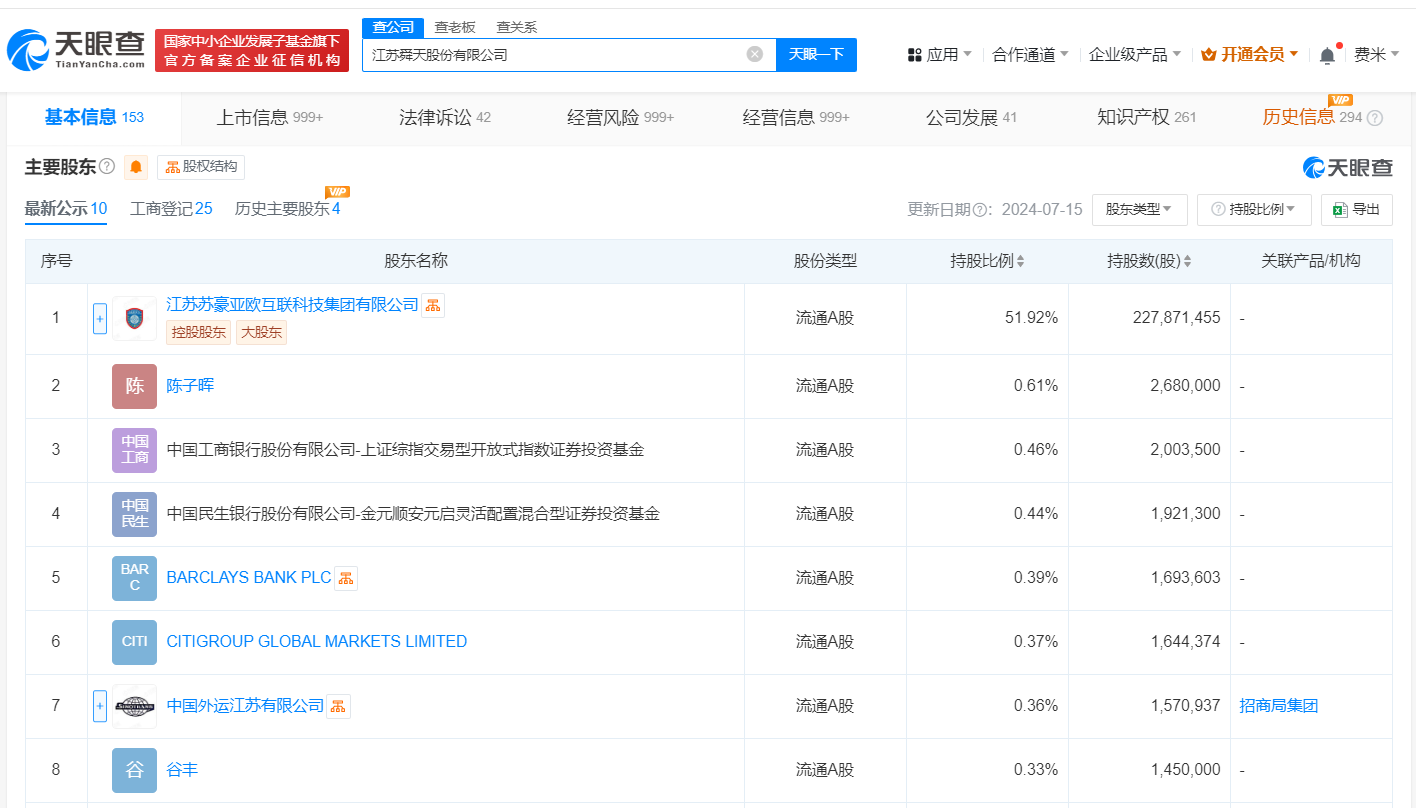Click the 中国民生银行 金元顺安 fund shareholder name
The width and height of the screenshot is (1416, 808).
413,514
